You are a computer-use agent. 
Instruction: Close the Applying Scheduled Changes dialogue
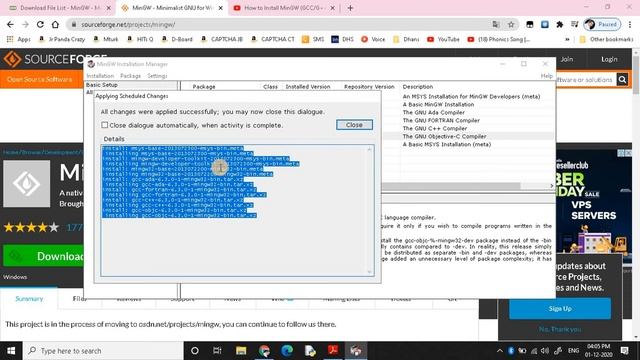354,125
